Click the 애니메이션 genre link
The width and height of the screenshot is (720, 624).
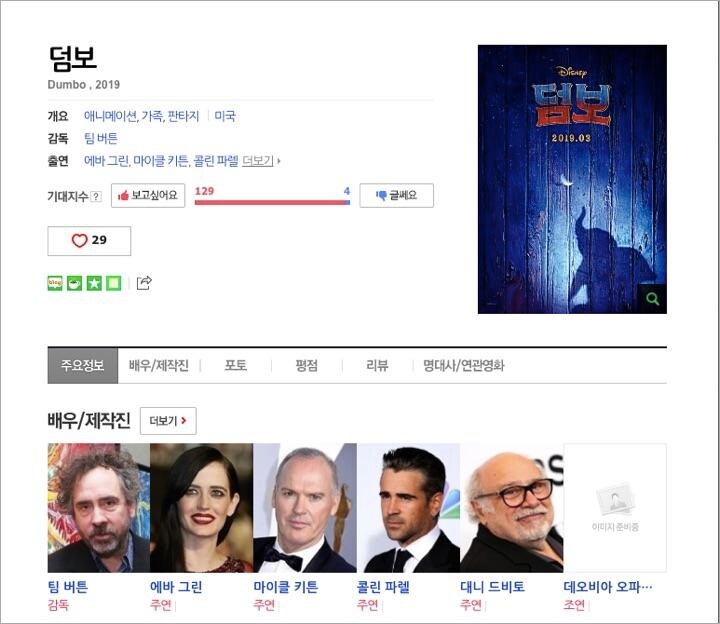click(110, 116)
